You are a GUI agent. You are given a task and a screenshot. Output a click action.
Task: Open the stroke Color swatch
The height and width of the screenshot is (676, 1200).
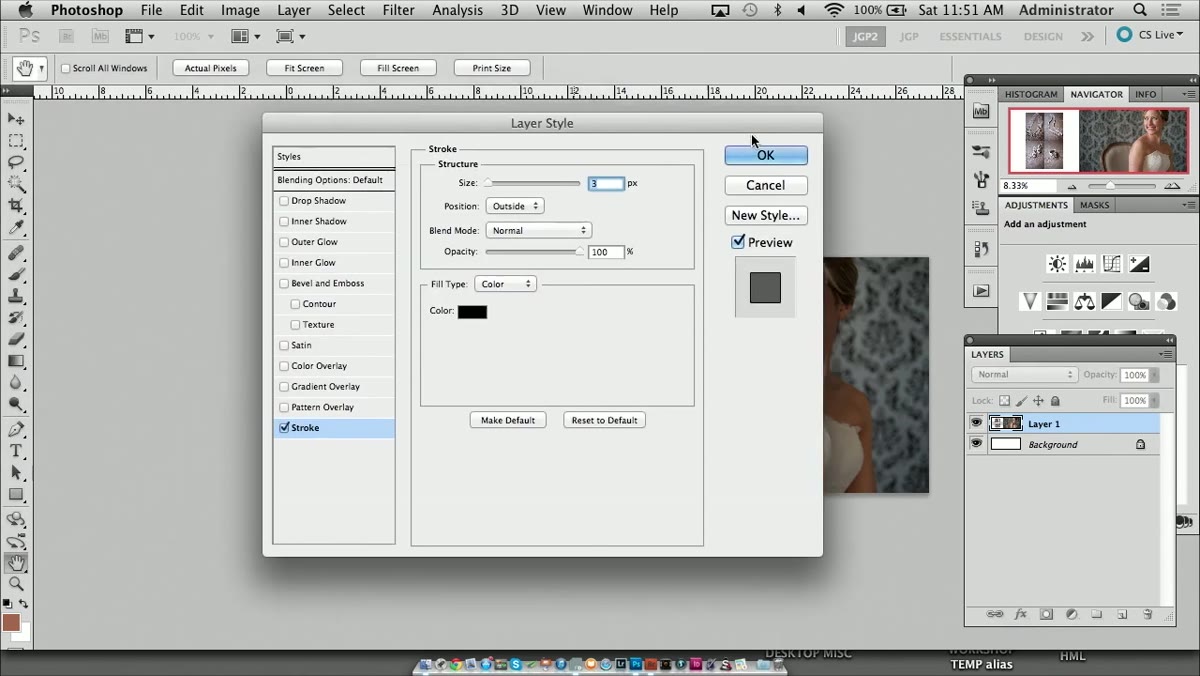[472, 312]
